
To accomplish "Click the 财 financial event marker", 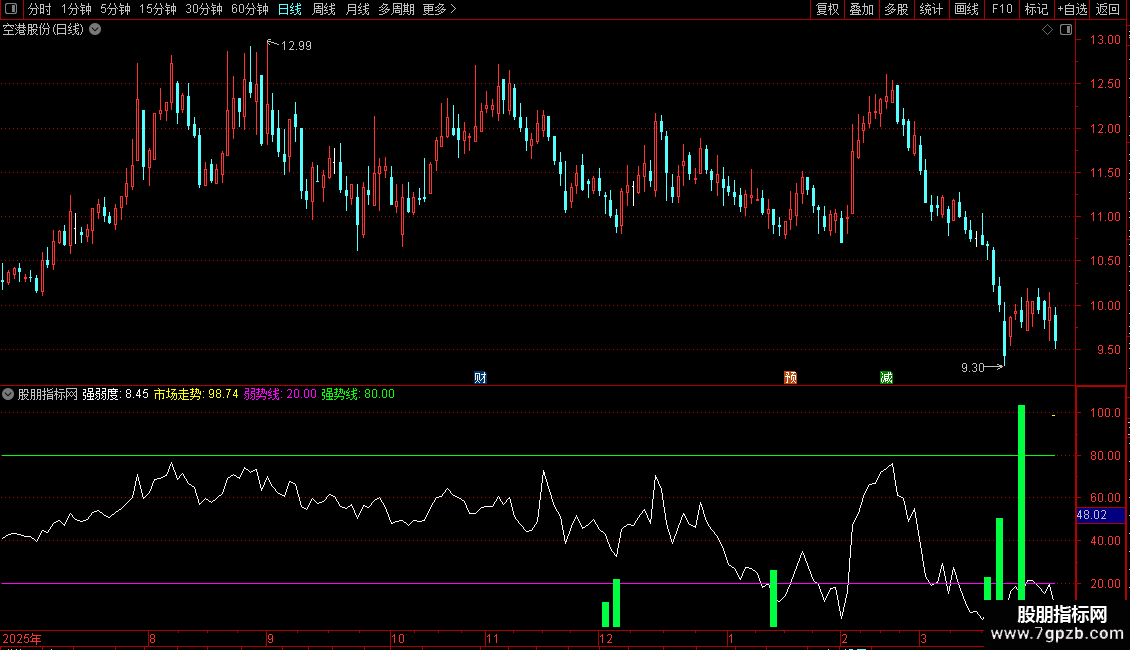I will click(480, 377).
